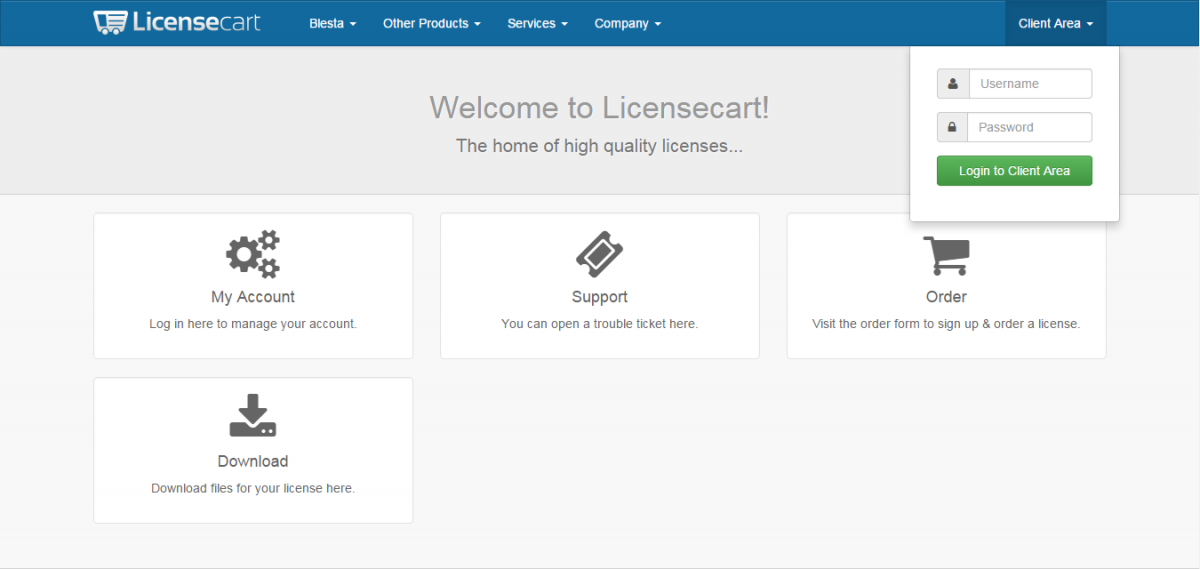Click the My Account gears icon
Image resolution: width=1200 pixels, height=569 pixels.
coord(253,254)
